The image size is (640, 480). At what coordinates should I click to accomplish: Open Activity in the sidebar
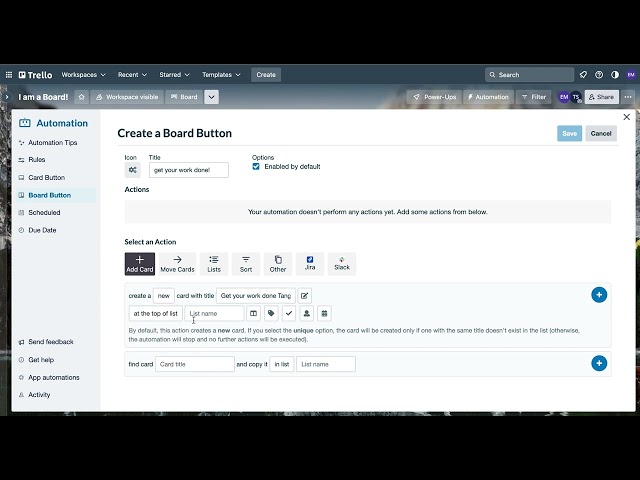tap(39, 395)
